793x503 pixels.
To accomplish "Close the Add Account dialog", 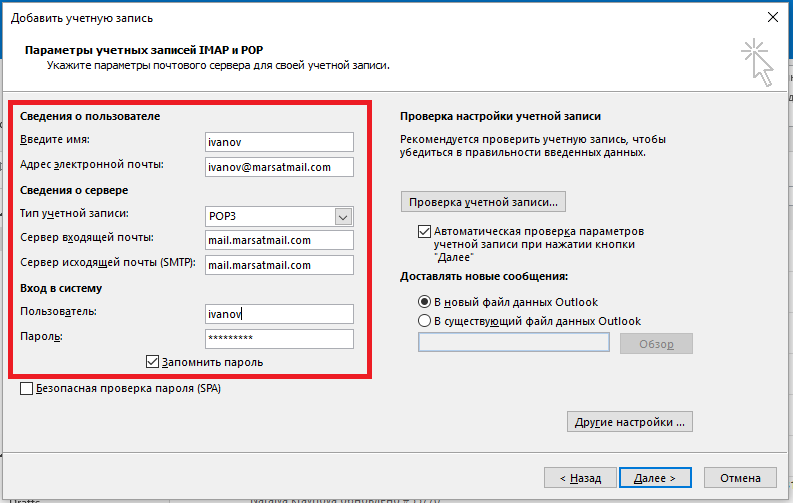I will 772,17.
